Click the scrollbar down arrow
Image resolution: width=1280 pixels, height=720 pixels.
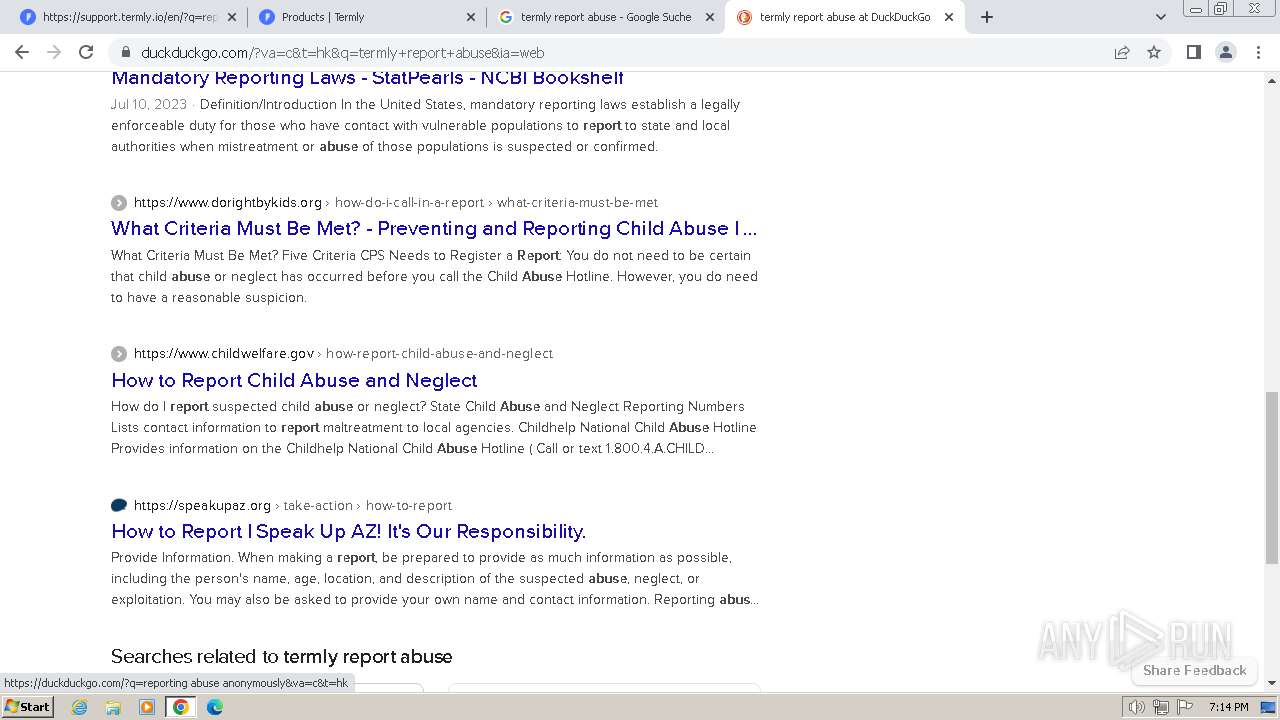click(1272, 683)
